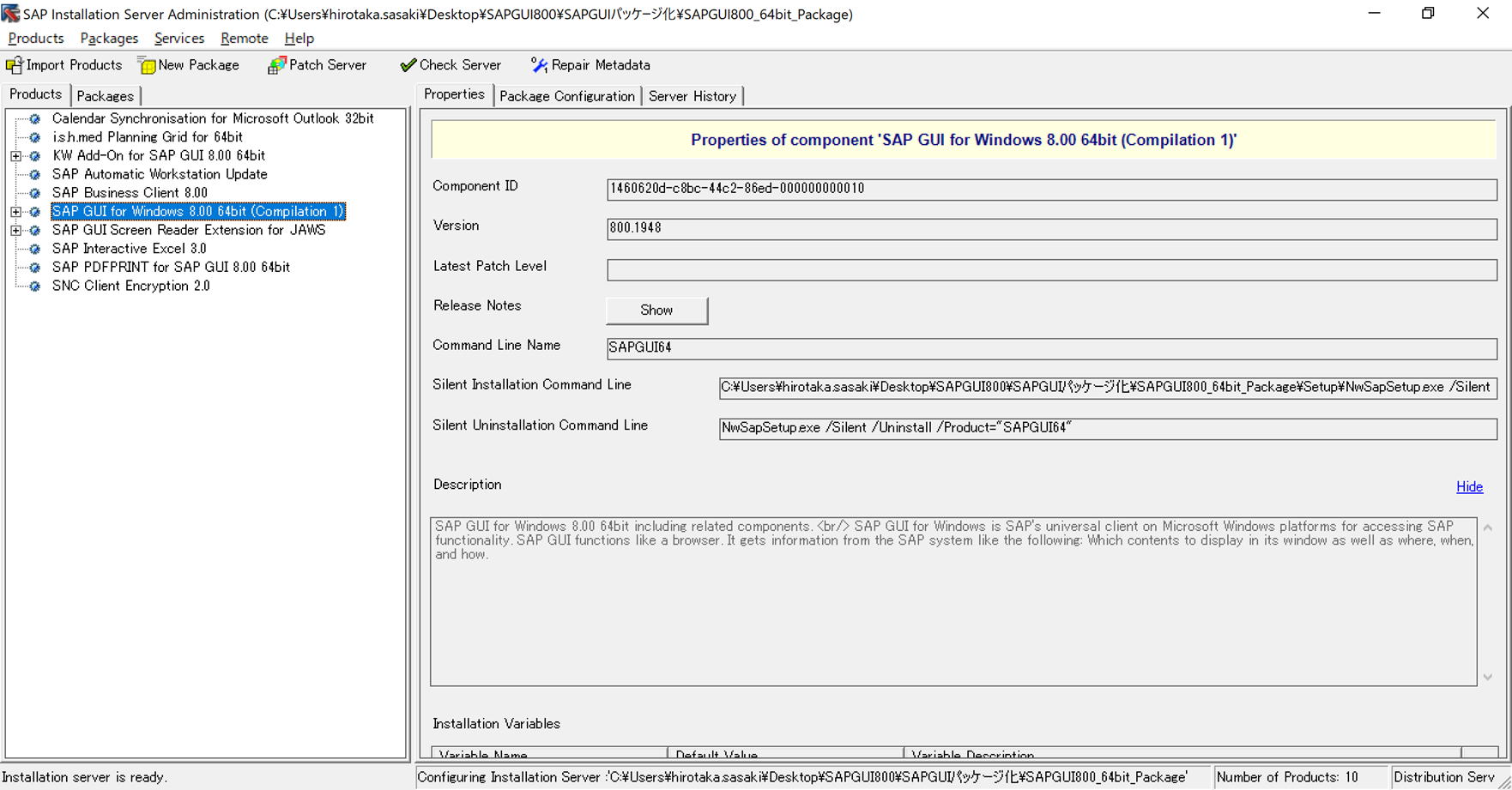
Task: Open the Products menu
Action: tap(36, 39)
